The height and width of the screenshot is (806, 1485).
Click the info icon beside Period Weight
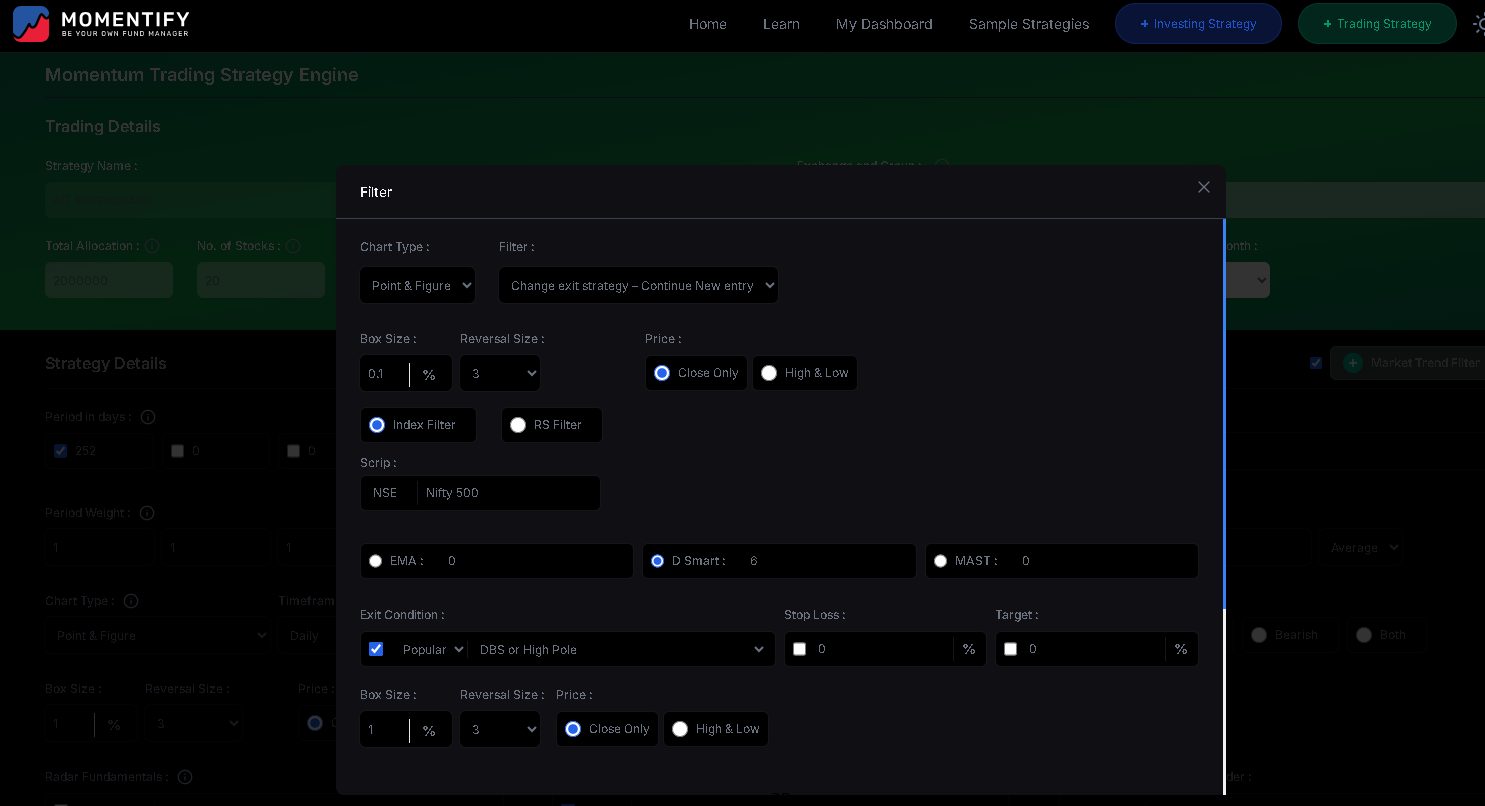pyautogui.click(x=147, y=513)
